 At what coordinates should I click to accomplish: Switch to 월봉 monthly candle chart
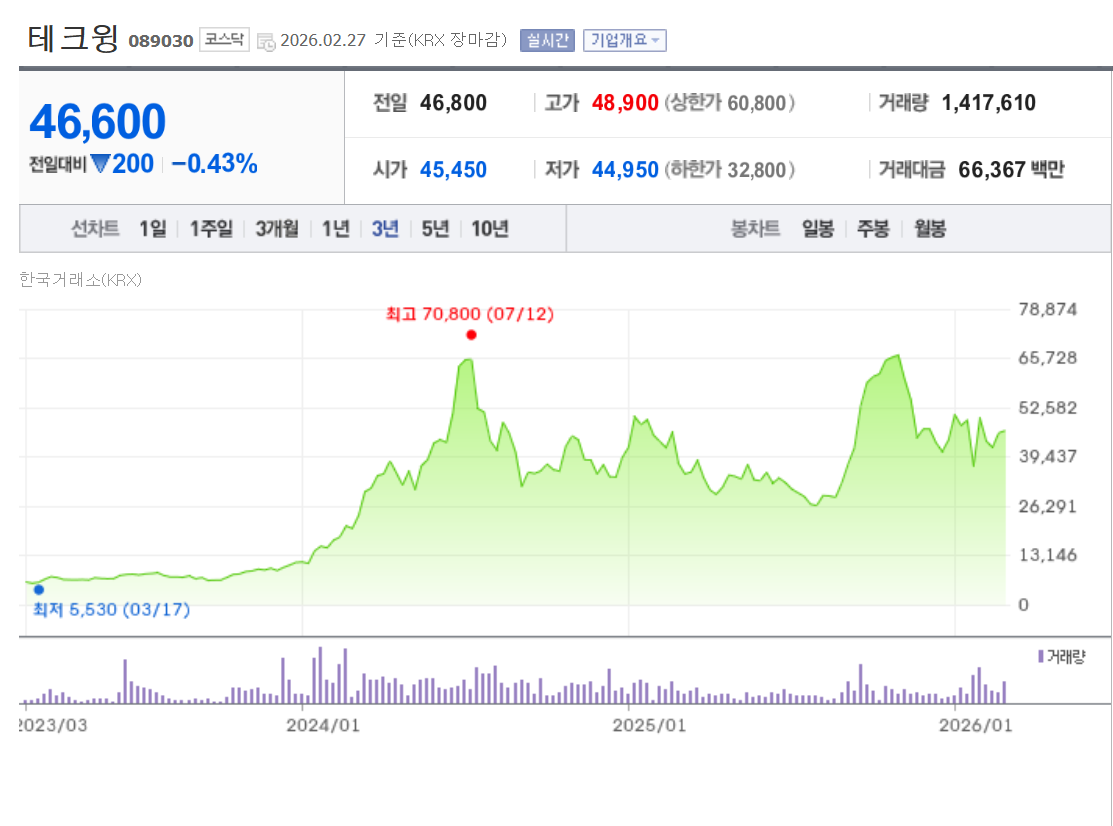pyautogui.click(x=930, y=228)
